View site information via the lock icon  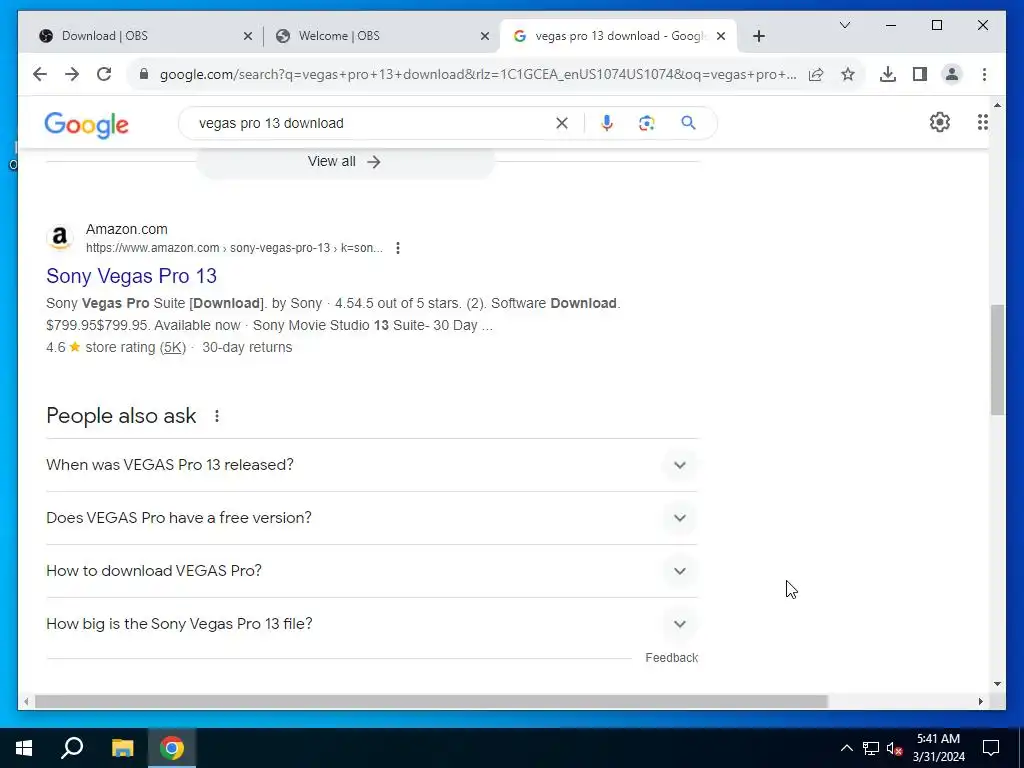click(144, 74)
